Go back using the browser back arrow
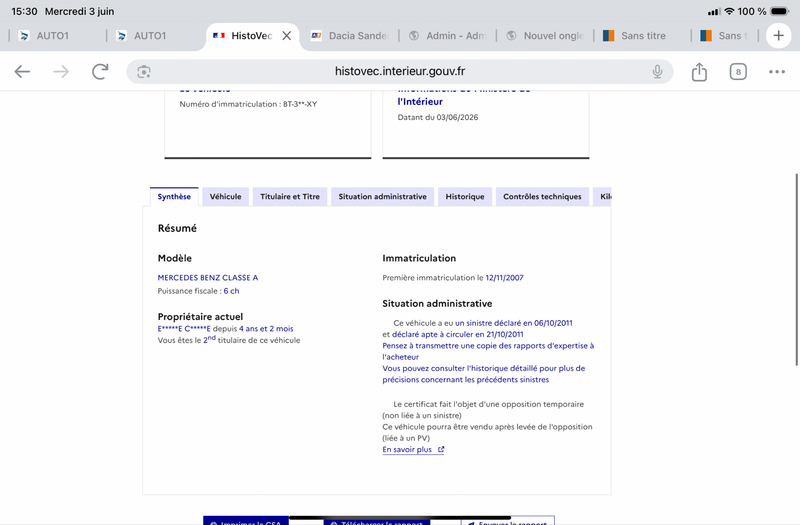 [x=22, y=71]
